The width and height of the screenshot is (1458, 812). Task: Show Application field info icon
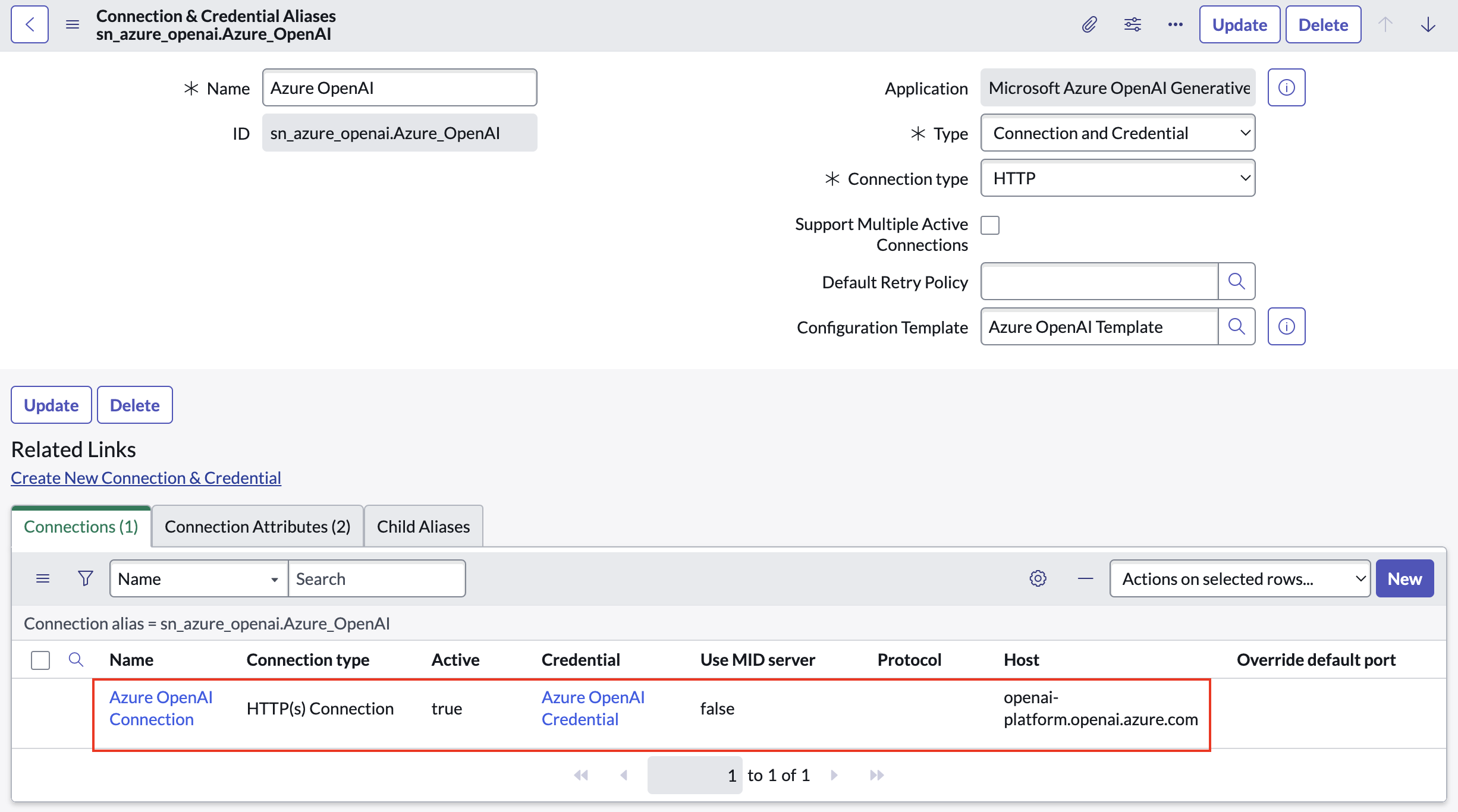(1287, 87)
